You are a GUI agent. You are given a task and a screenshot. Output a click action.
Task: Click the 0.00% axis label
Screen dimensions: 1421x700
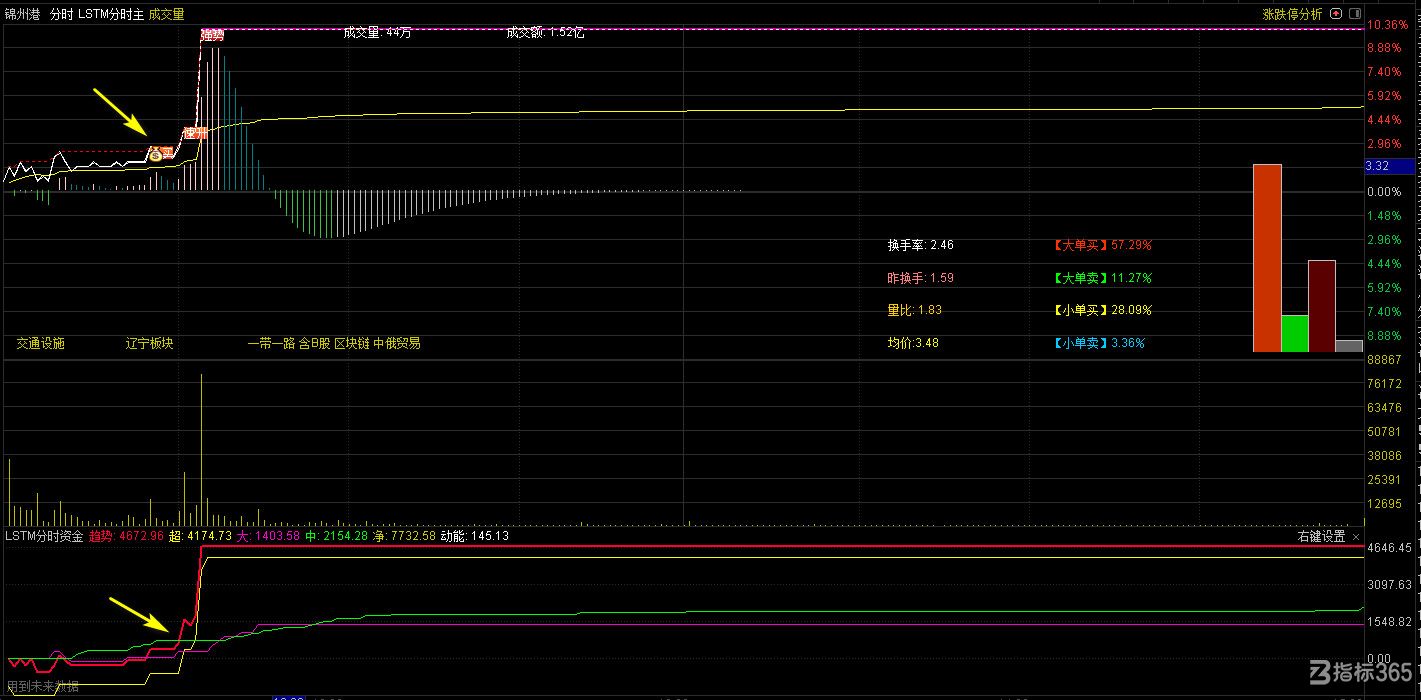coord(1383,192)
